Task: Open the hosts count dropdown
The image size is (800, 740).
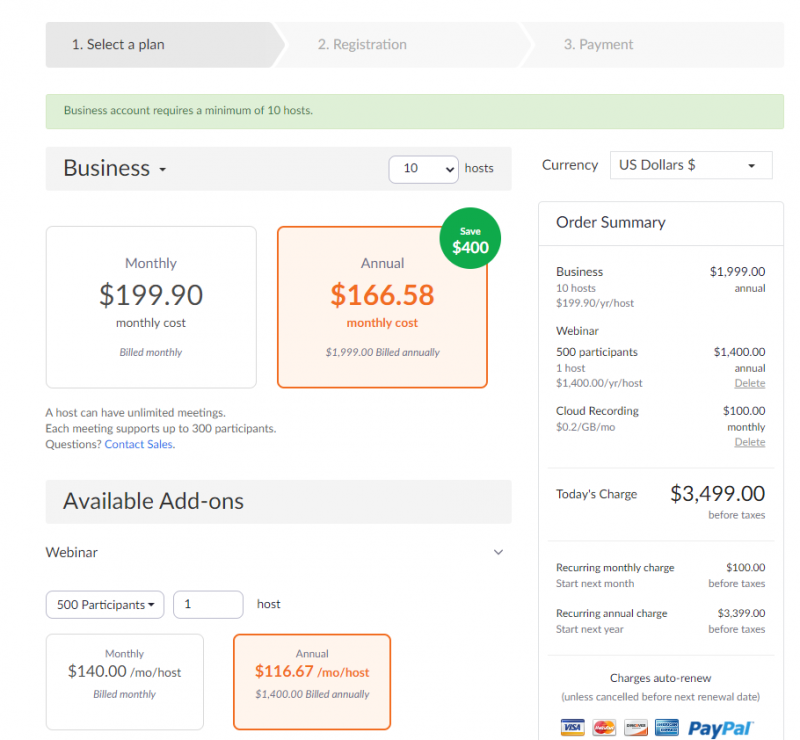Action: 423,169
